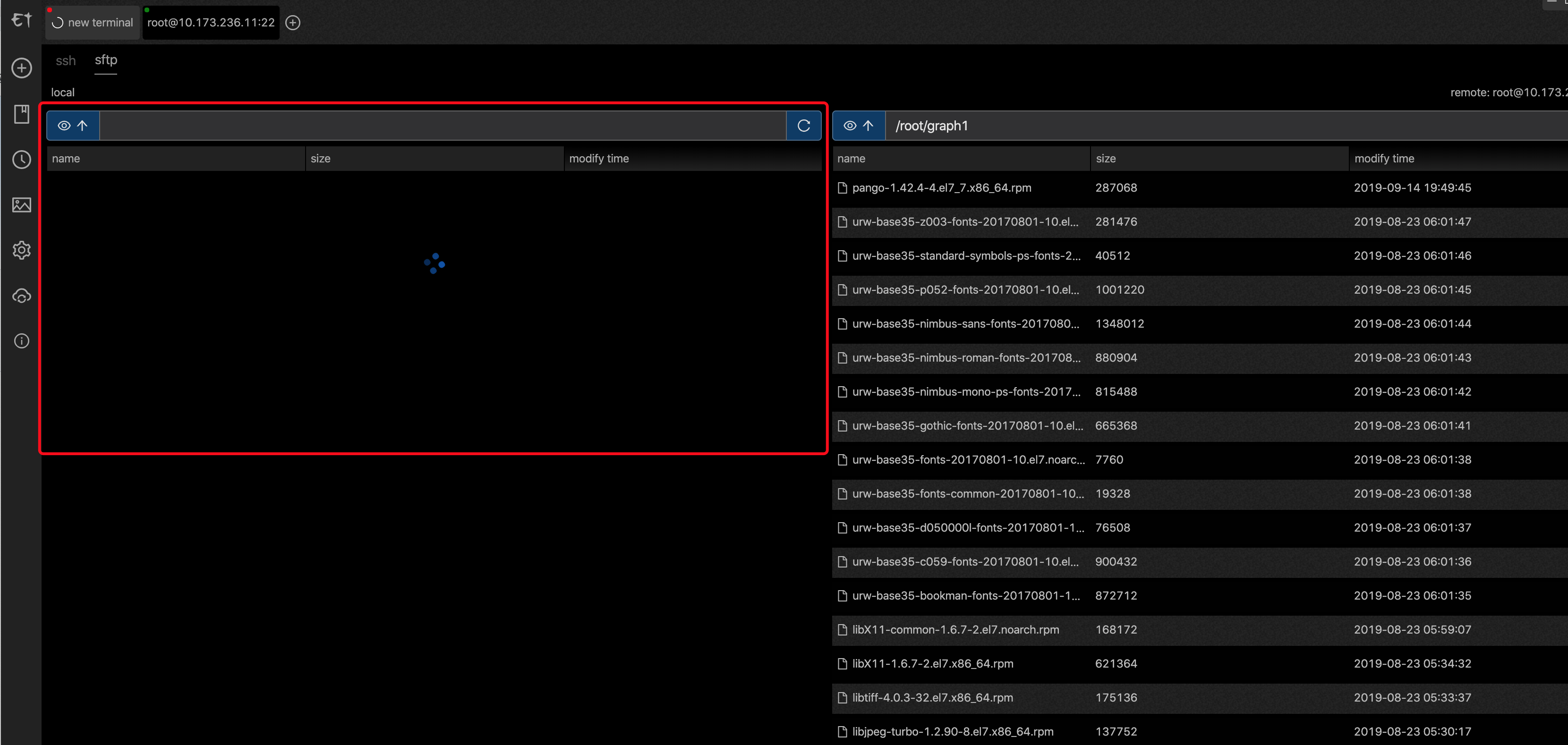This screenshot has width=1568, height=745.
Task: Open terminal background image icon in sidebar
Action: tap(22, 204)
